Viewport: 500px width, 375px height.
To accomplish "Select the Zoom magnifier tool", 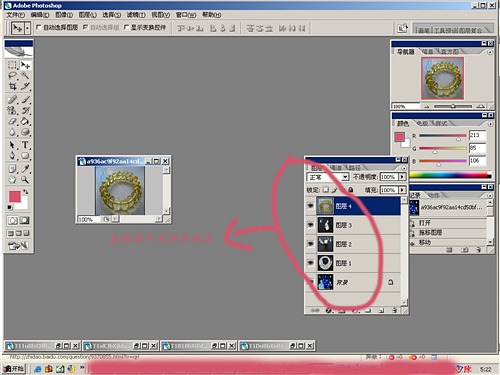I will pyautogui.click(x=25, y=180).
